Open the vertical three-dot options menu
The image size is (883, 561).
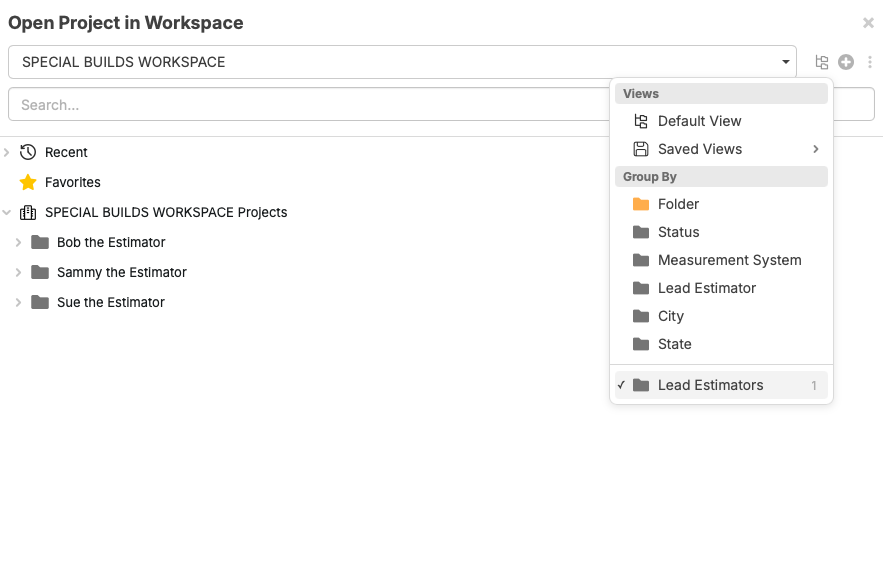870,62
